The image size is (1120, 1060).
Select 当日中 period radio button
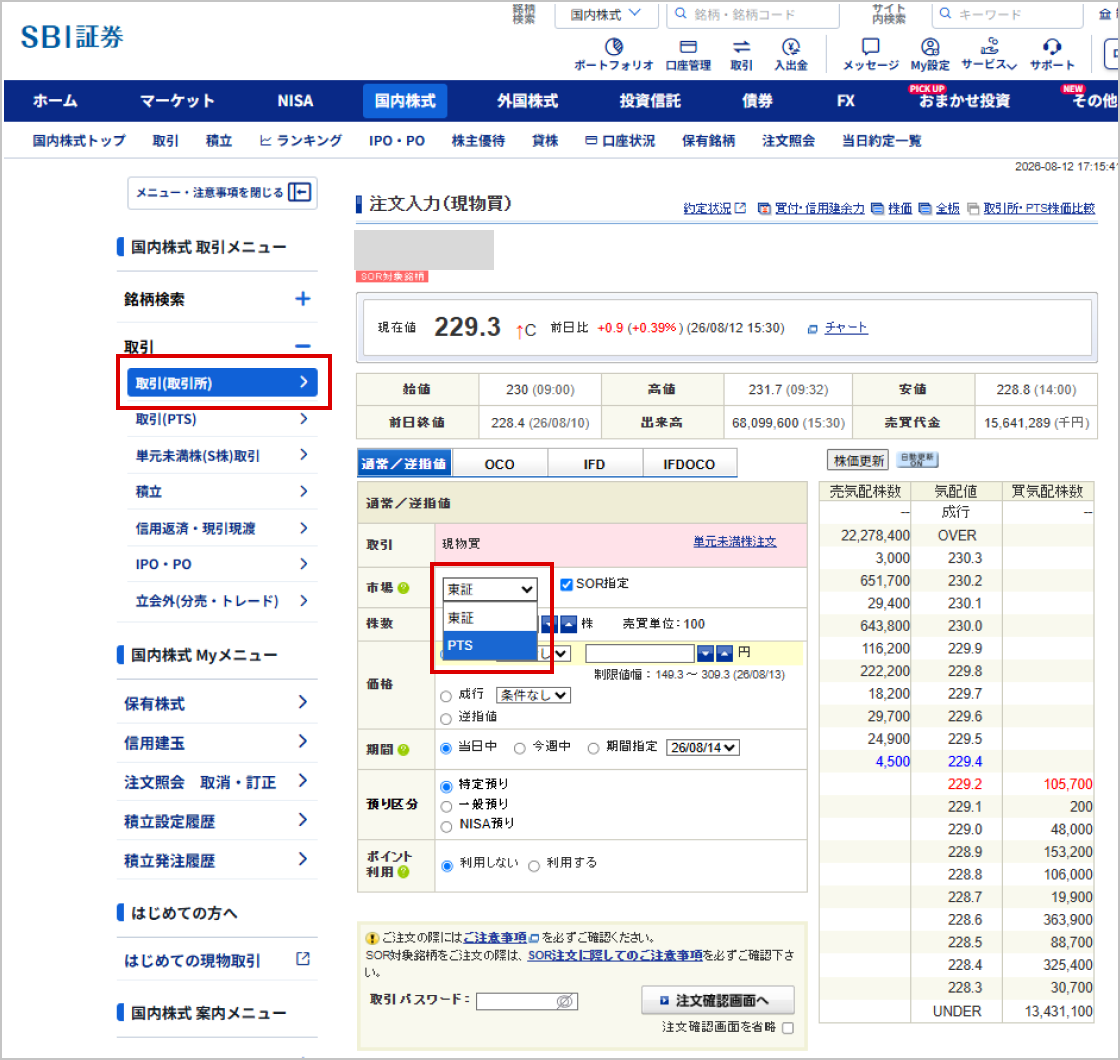(x=446, y=748)
